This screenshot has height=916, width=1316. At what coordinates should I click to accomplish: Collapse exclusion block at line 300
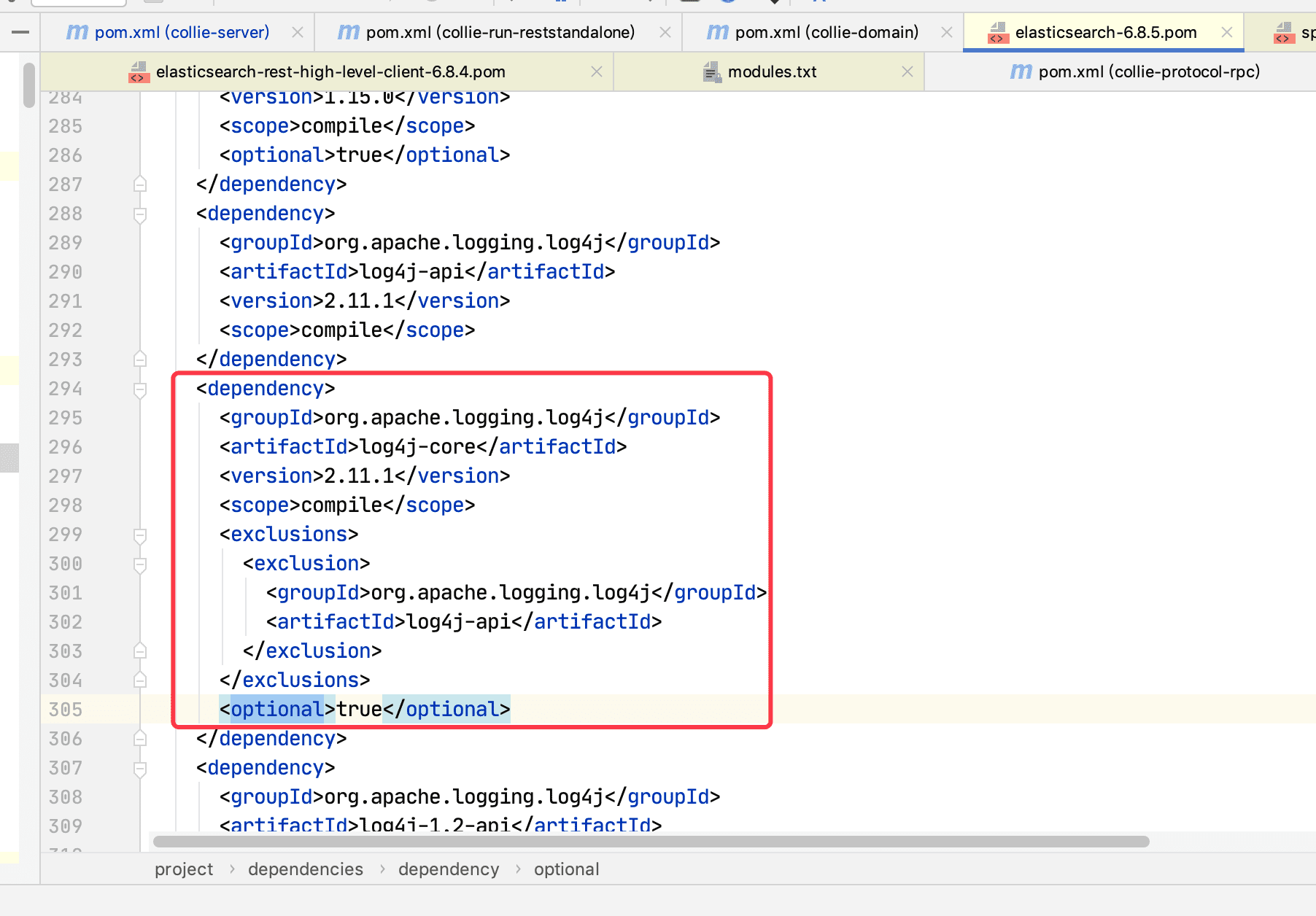tap(140, 564)
